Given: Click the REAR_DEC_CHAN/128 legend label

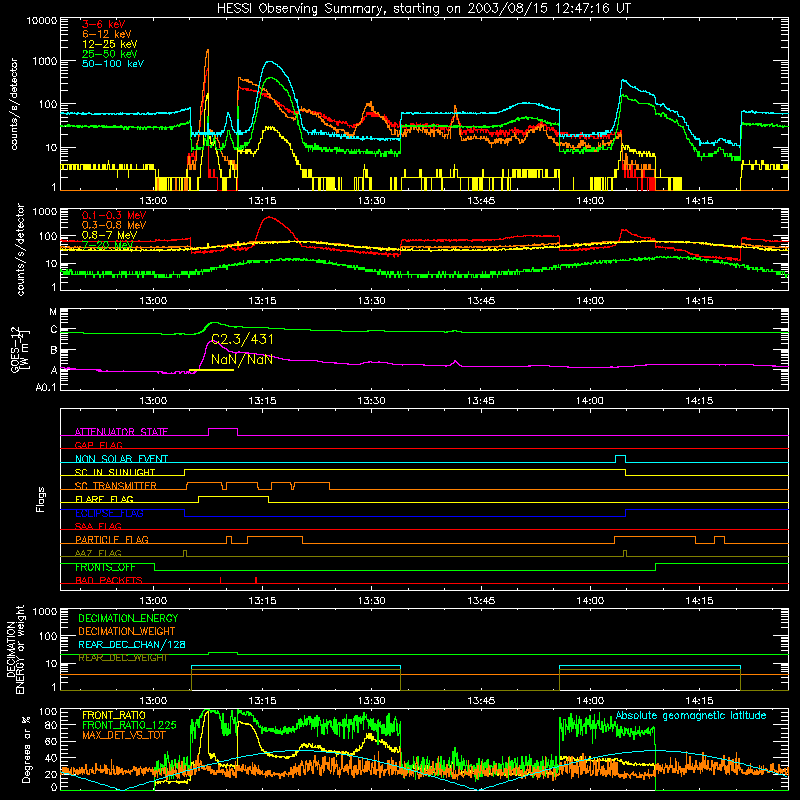Looking at the screenshot, I should tap(132, 644).
